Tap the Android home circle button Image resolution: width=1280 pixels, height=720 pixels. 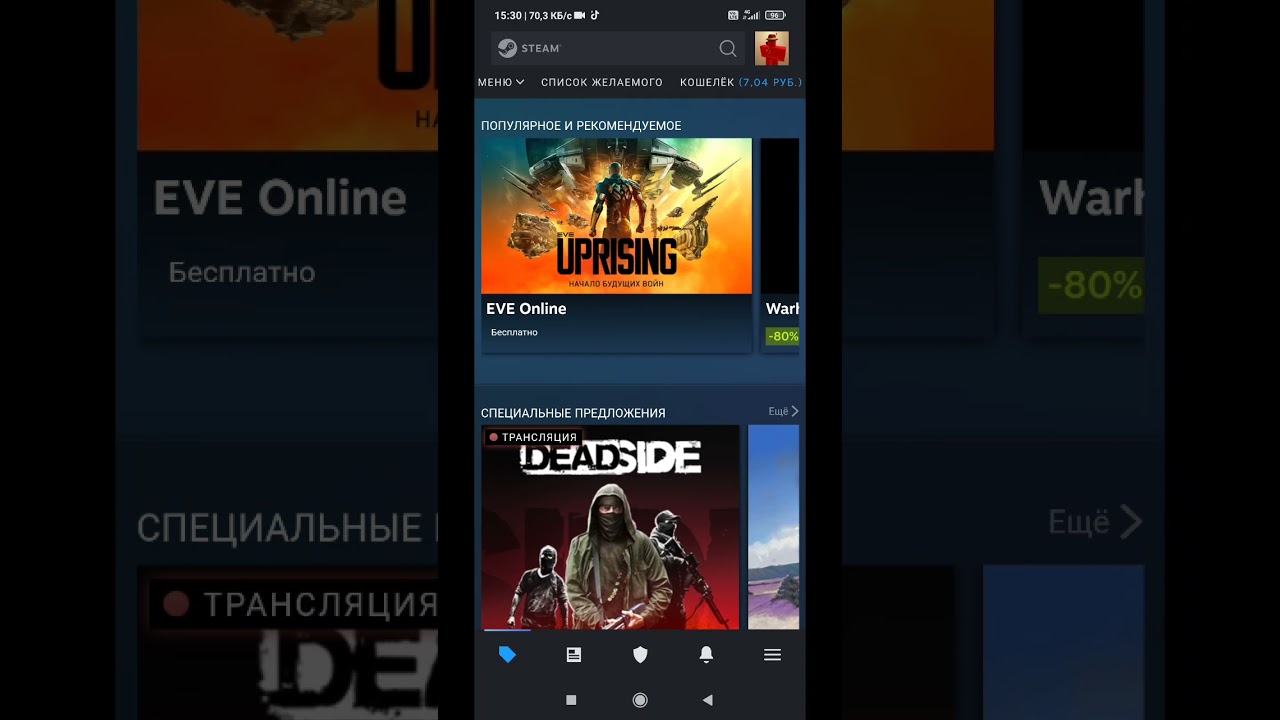click(640, 700)
